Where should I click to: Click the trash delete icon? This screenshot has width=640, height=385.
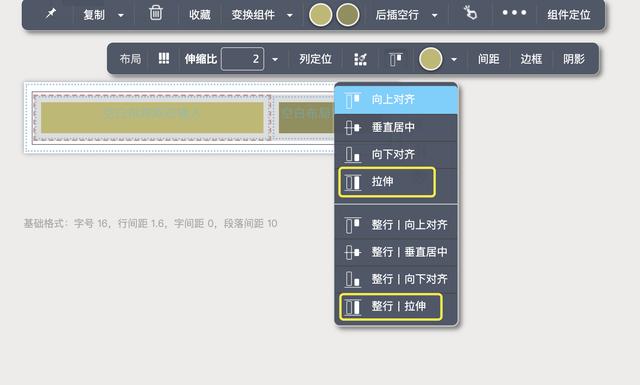[156, 13]
